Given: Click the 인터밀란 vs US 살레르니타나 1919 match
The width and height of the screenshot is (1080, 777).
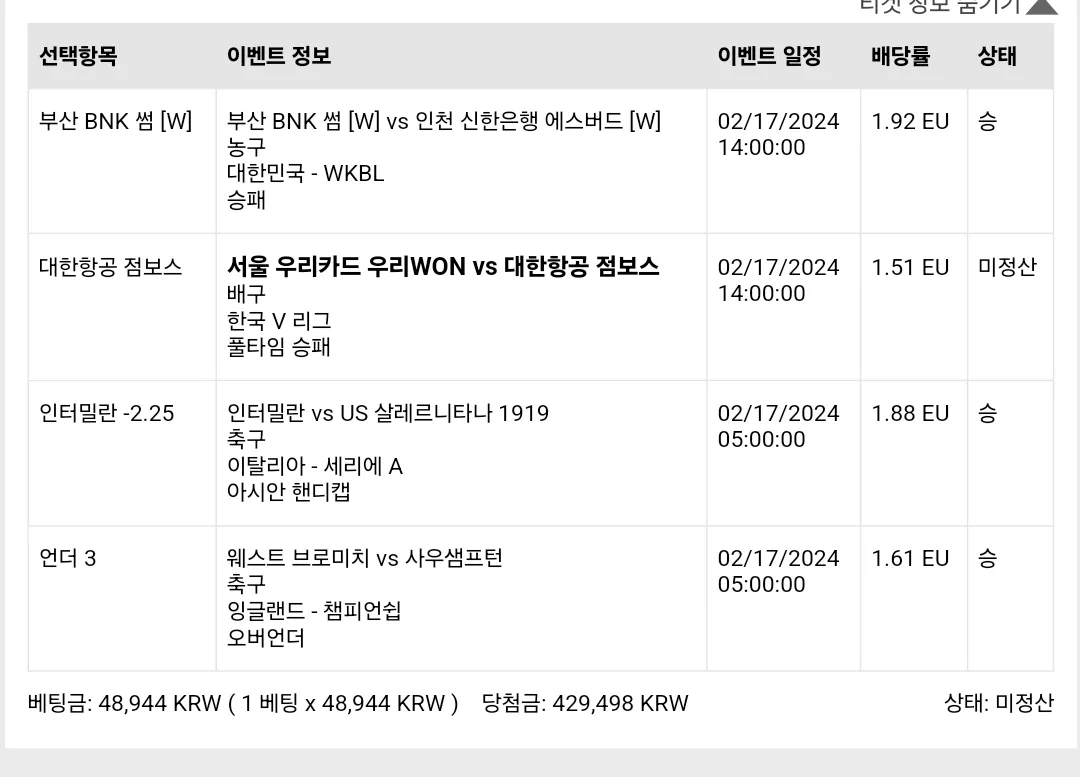Looking at the screenshot, I should coord(388,413).
